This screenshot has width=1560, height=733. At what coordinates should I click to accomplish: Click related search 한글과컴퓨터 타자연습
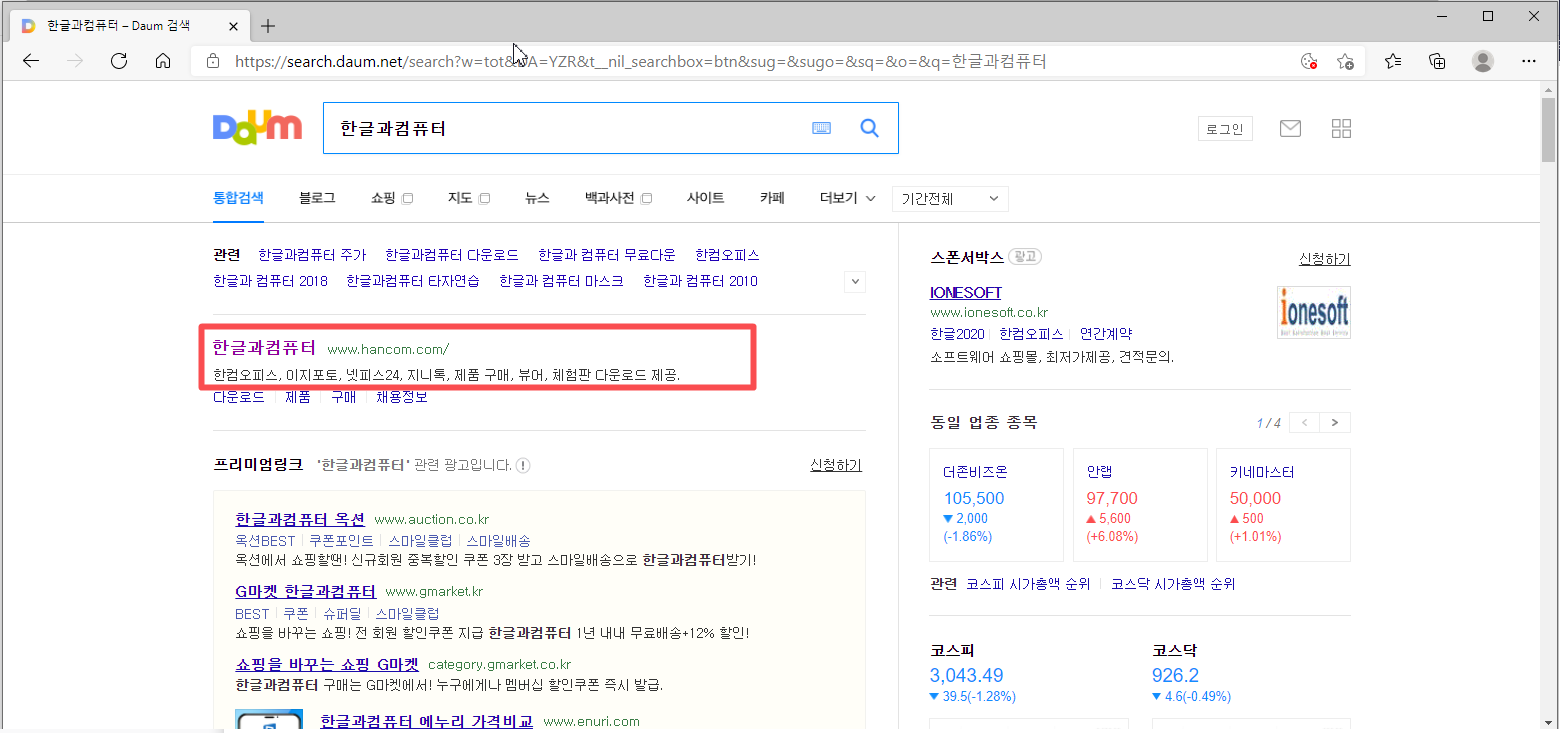[x=413, y=281]
